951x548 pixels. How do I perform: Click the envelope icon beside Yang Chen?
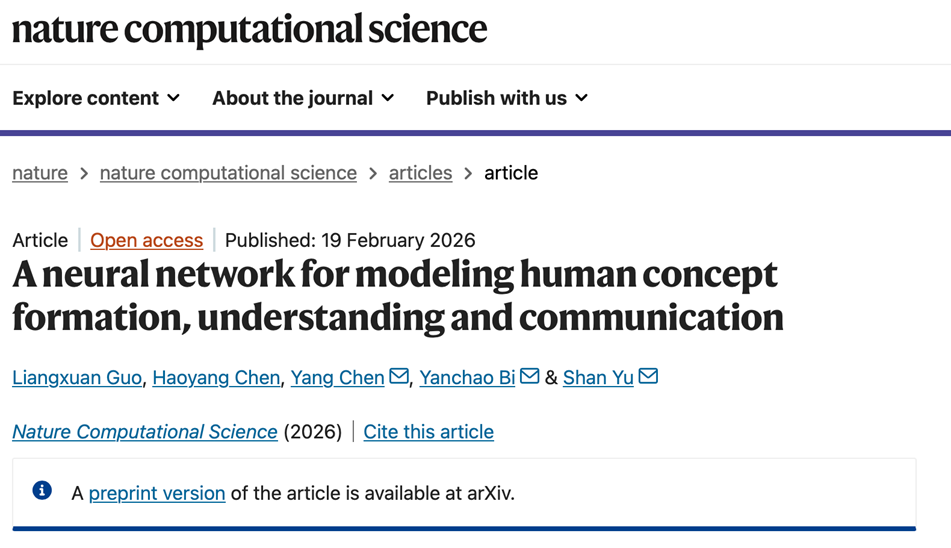(x=399, y=377)
